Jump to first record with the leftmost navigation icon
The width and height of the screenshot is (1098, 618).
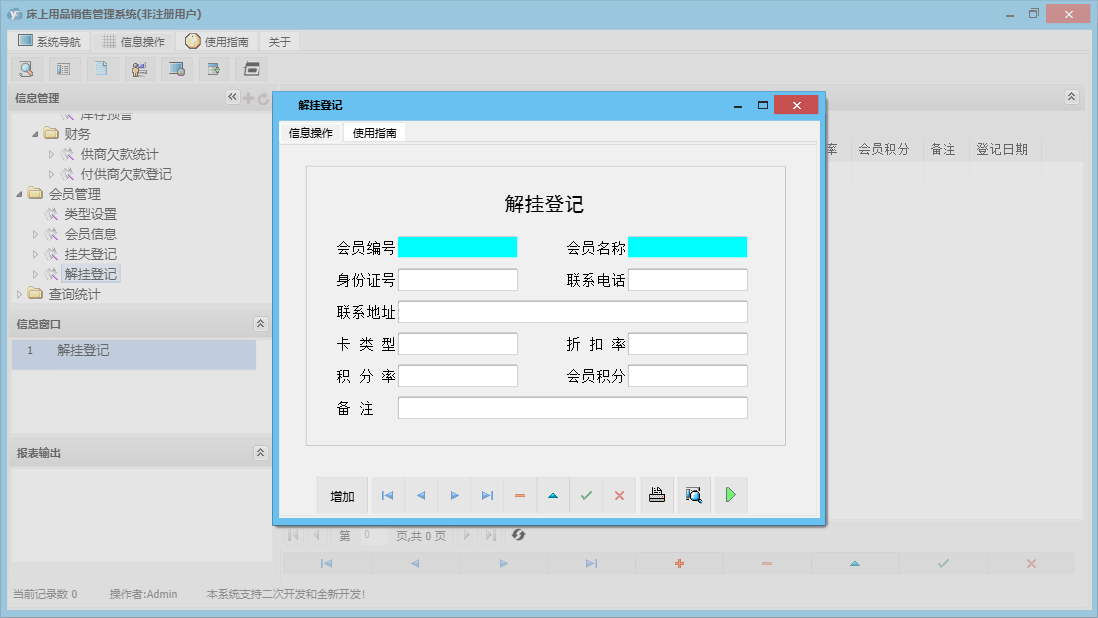point(388,495)
